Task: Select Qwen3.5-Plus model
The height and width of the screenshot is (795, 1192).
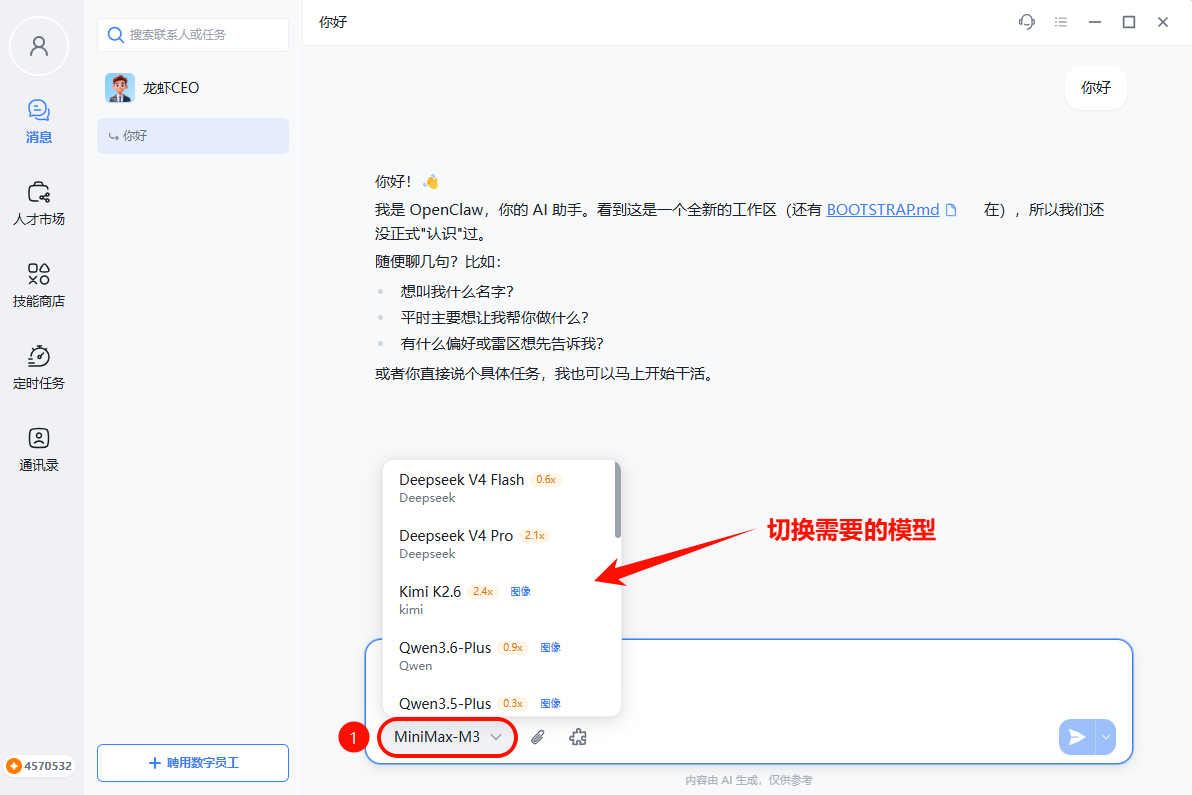Action: coord(499,704)
